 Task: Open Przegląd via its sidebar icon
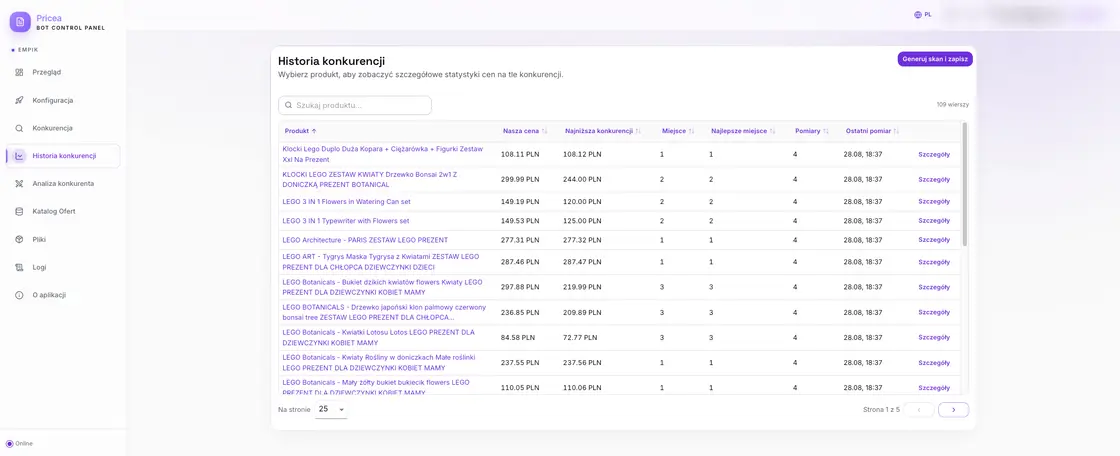click(19, 72)
